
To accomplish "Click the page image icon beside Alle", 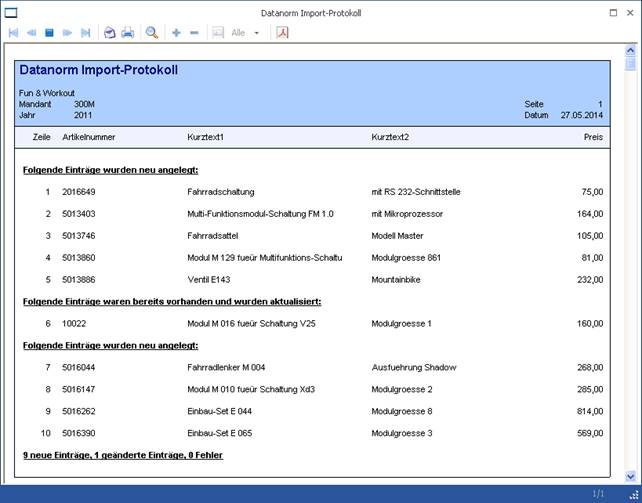I will (217, 33).
